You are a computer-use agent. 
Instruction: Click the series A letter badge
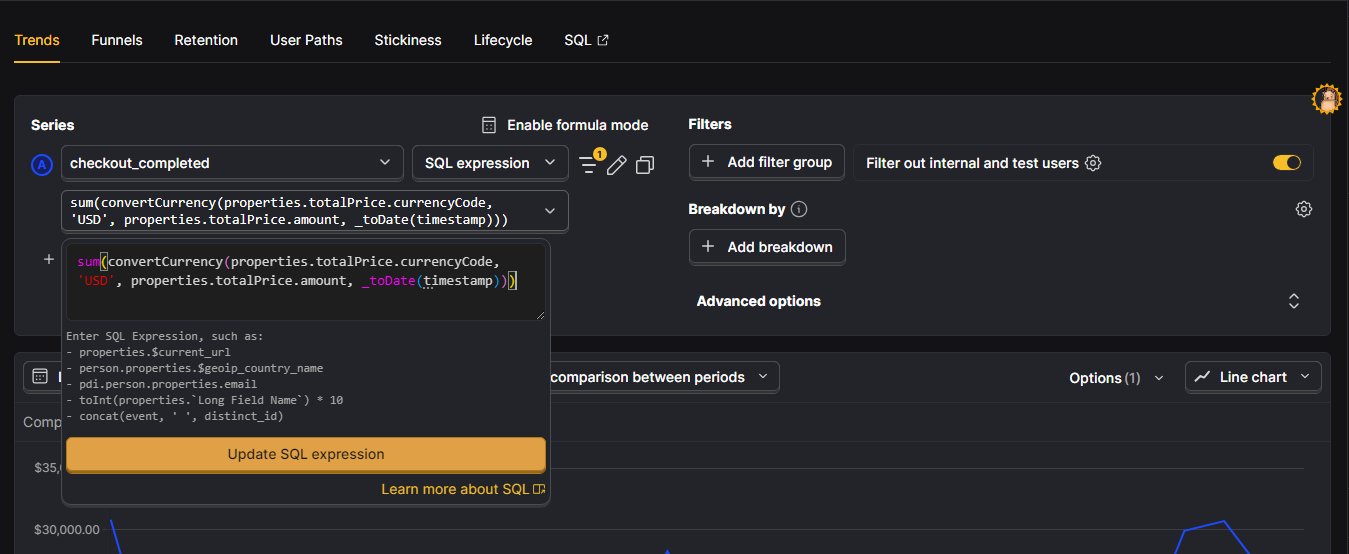tap(42, 165)
